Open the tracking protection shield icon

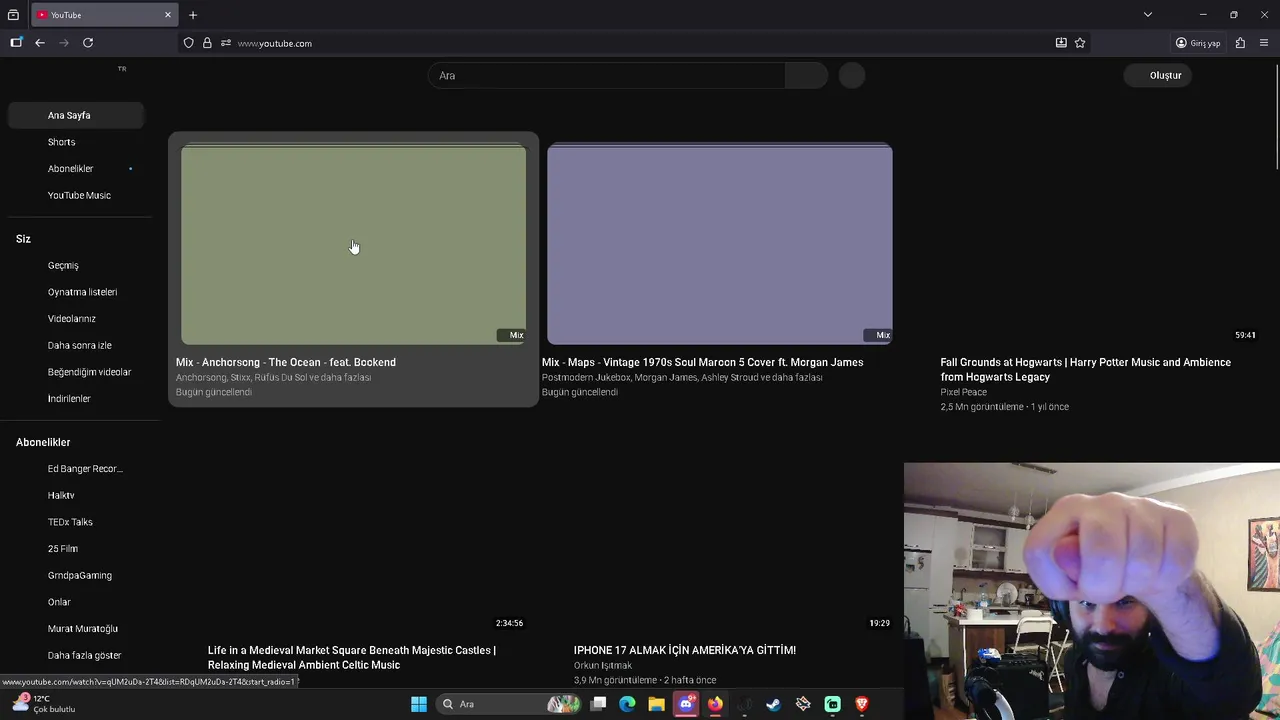click(188, 43)
